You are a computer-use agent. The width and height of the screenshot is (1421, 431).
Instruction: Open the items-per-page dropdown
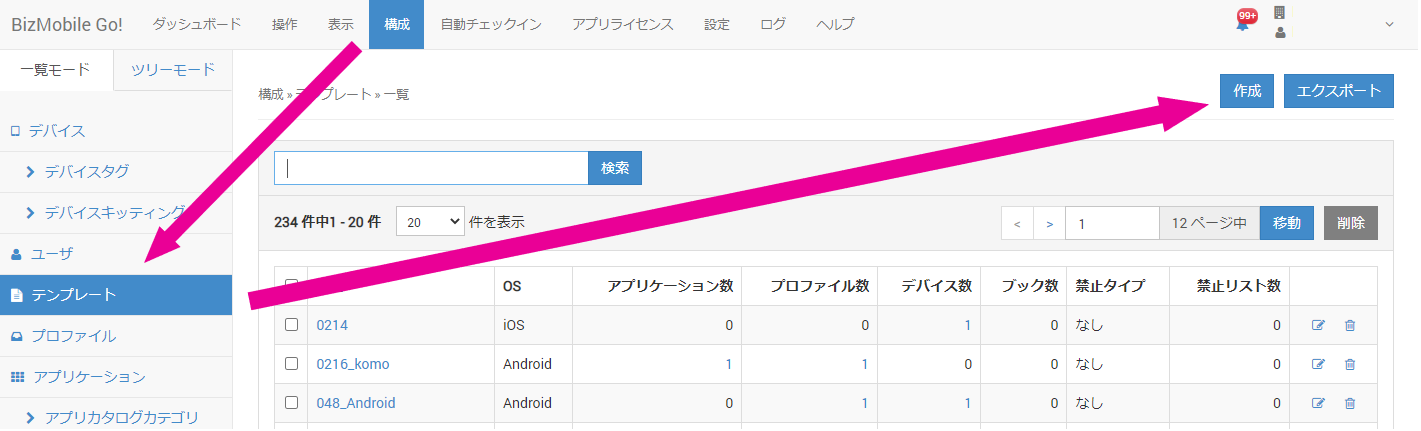[430, 222]
